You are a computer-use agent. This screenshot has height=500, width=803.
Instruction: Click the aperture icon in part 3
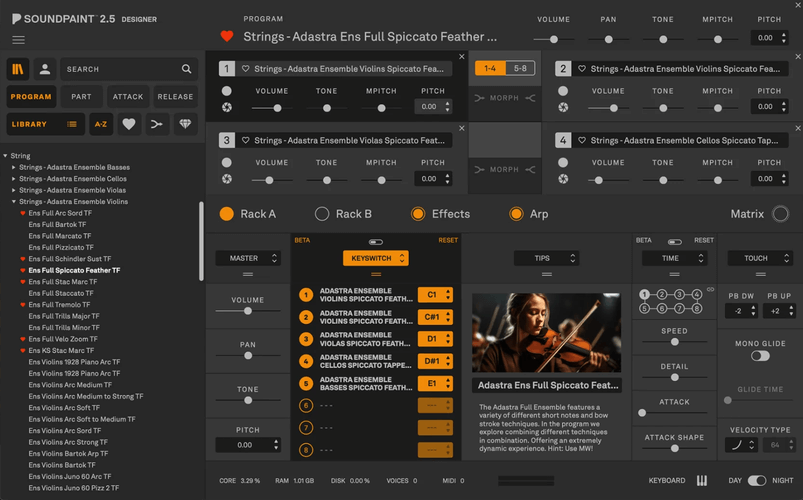227,179
